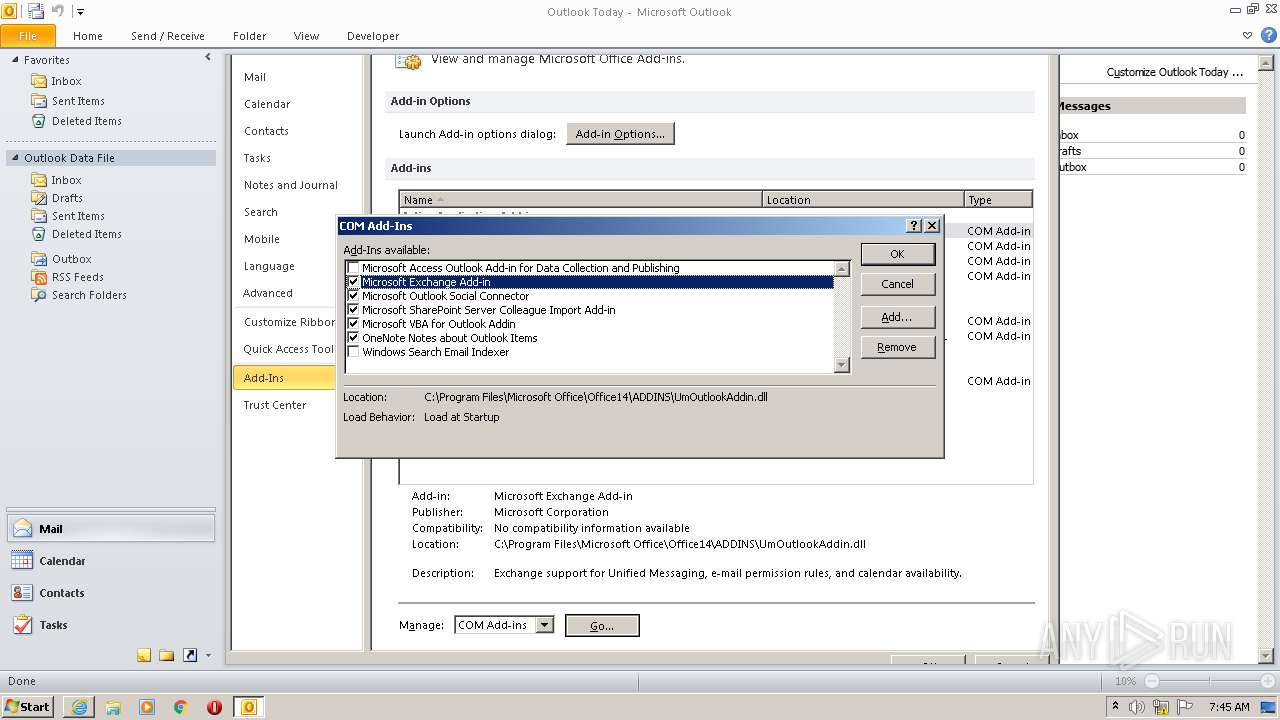Open Shortcuts icon in navigation bar
This screenshot has height=720, width=1280.
189,656
